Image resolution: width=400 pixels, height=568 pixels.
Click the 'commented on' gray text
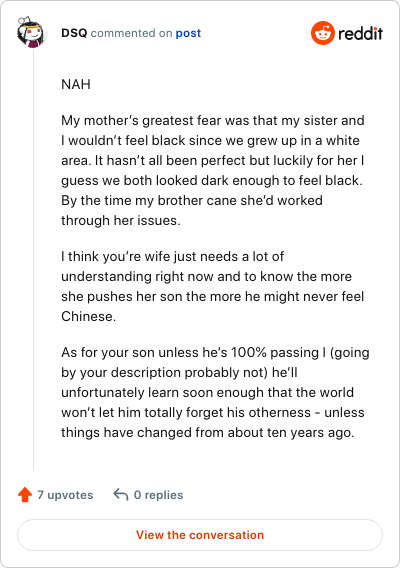point(131,33)
